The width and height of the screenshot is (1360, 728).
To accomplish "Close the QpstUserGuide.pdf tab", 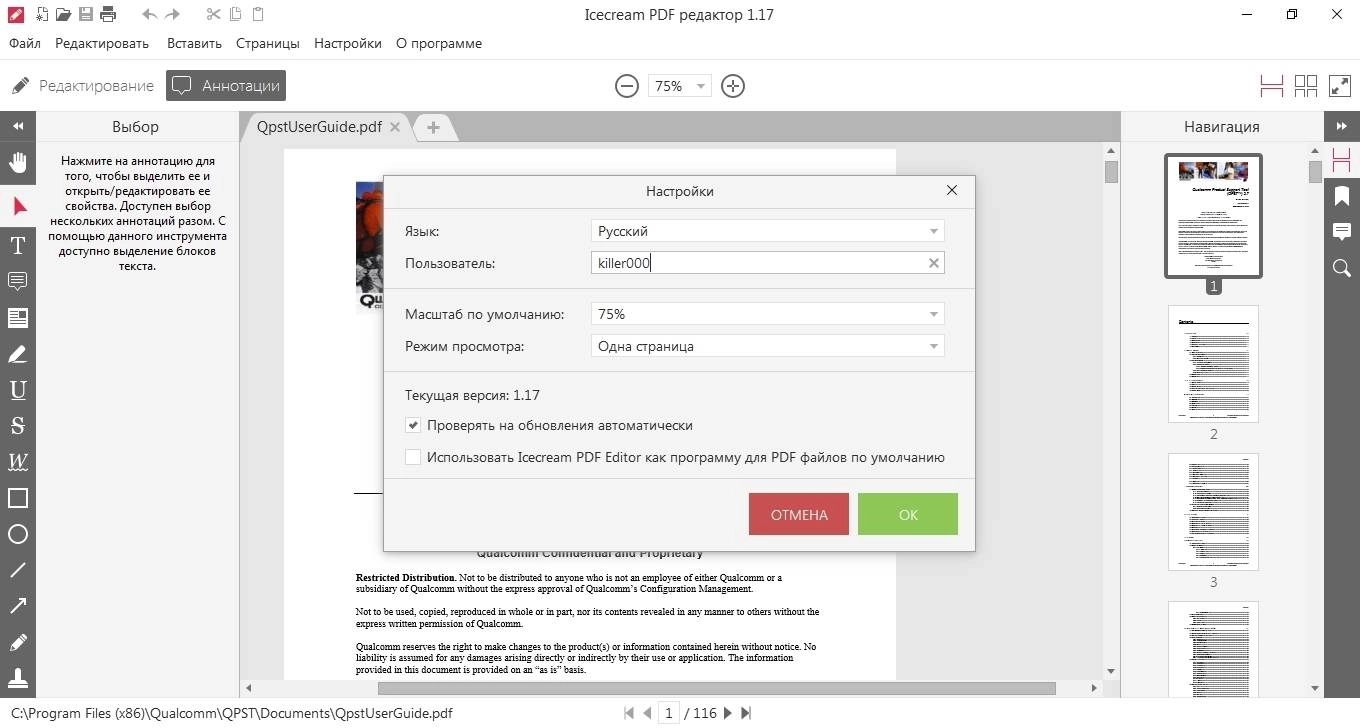I will [395, 127].
